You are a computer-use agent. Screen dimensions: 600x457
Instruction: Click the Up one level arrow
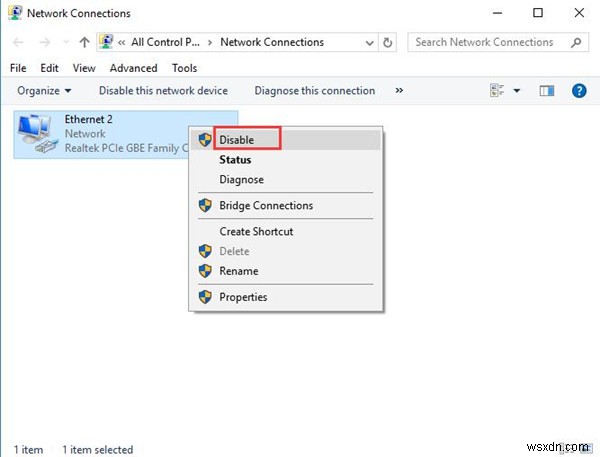pyautogui.click(x=84, y=43)
